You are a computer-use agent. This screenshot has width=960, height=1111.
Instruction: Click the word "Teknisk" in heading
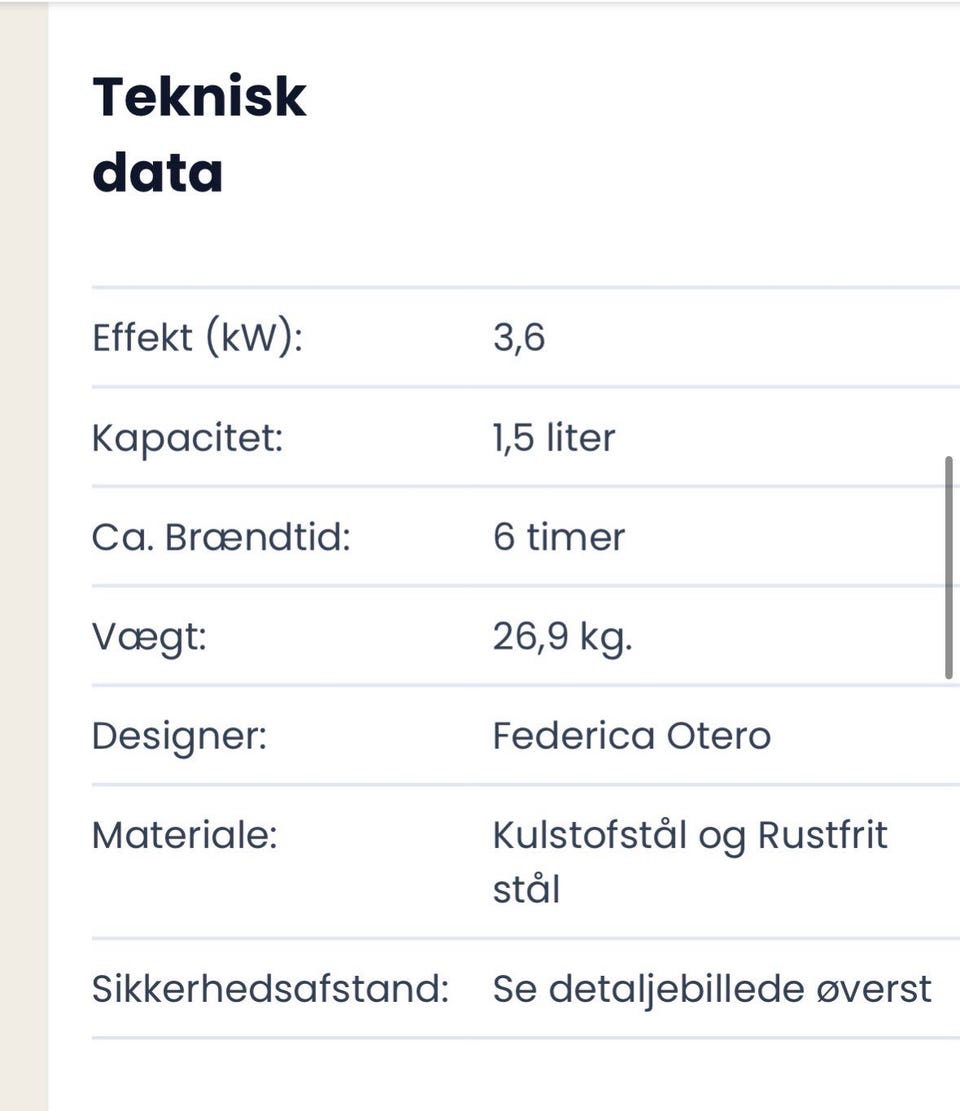(199, 97)
